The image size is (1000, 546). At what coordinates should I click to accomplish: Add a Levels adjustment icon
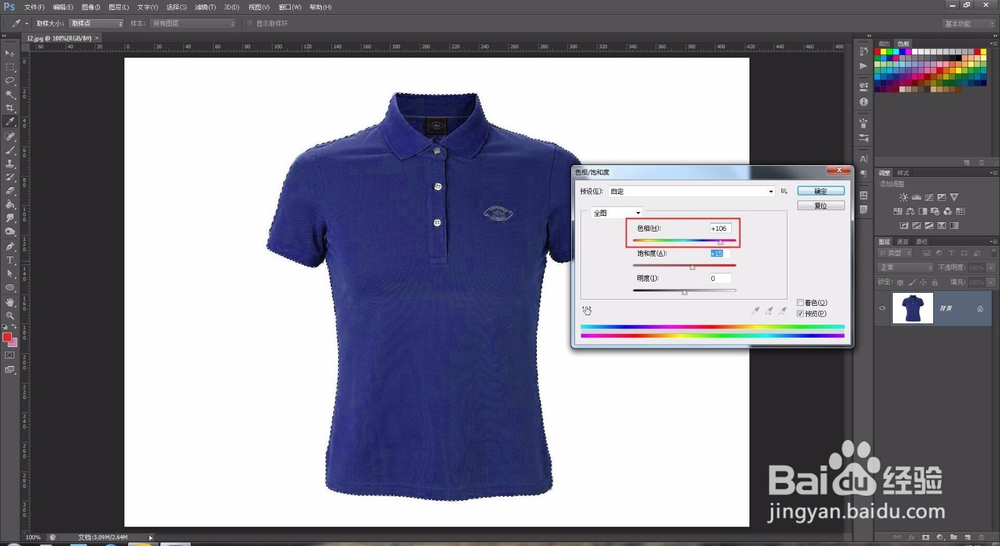point(916,197)
